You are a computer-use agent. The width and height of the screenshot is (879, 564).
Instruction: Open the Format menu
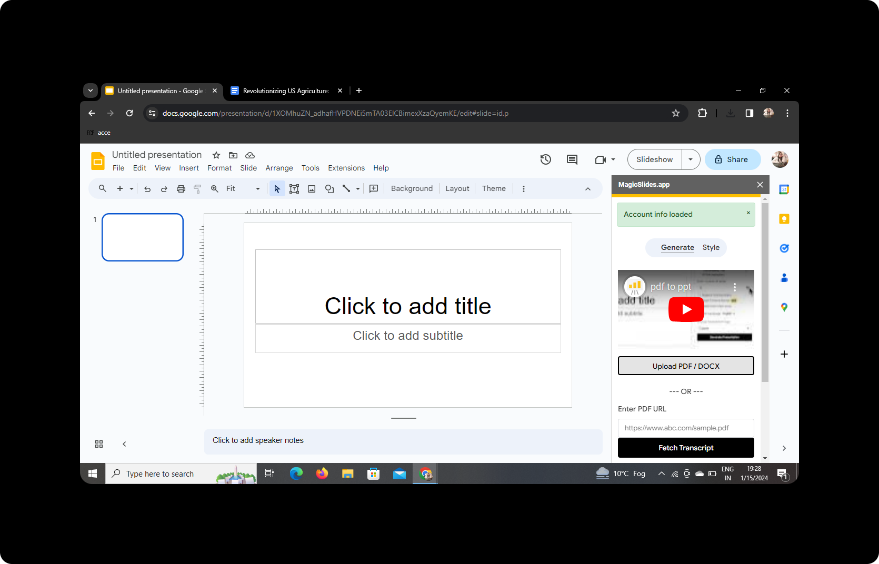pyautogui.click(x=219, y=168)
